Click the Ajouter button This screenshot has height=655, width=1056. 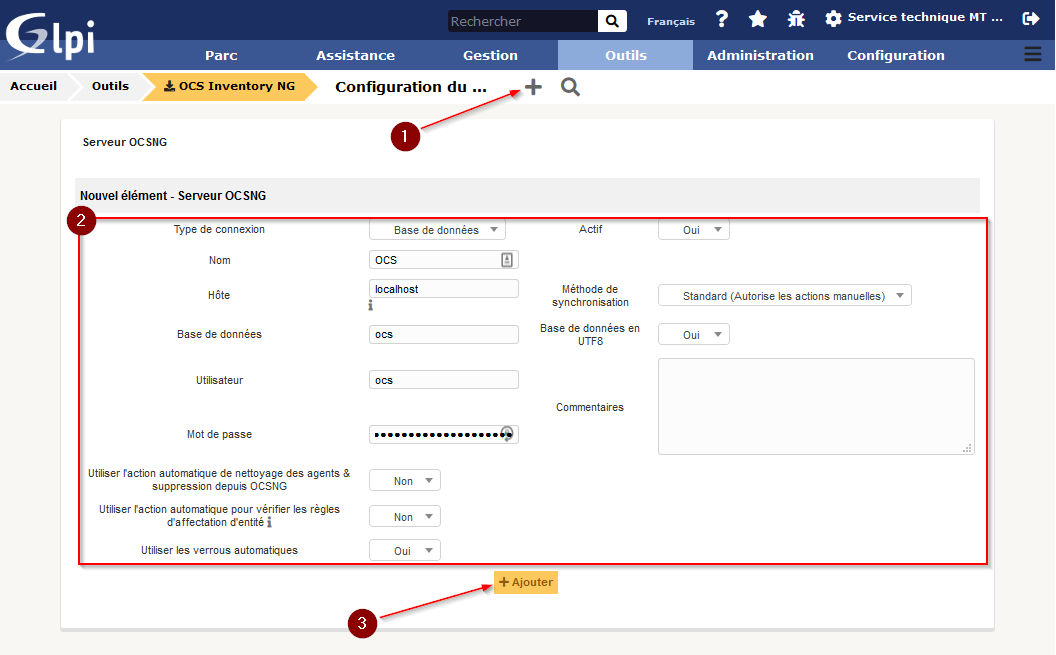click(x=525, y=582)
